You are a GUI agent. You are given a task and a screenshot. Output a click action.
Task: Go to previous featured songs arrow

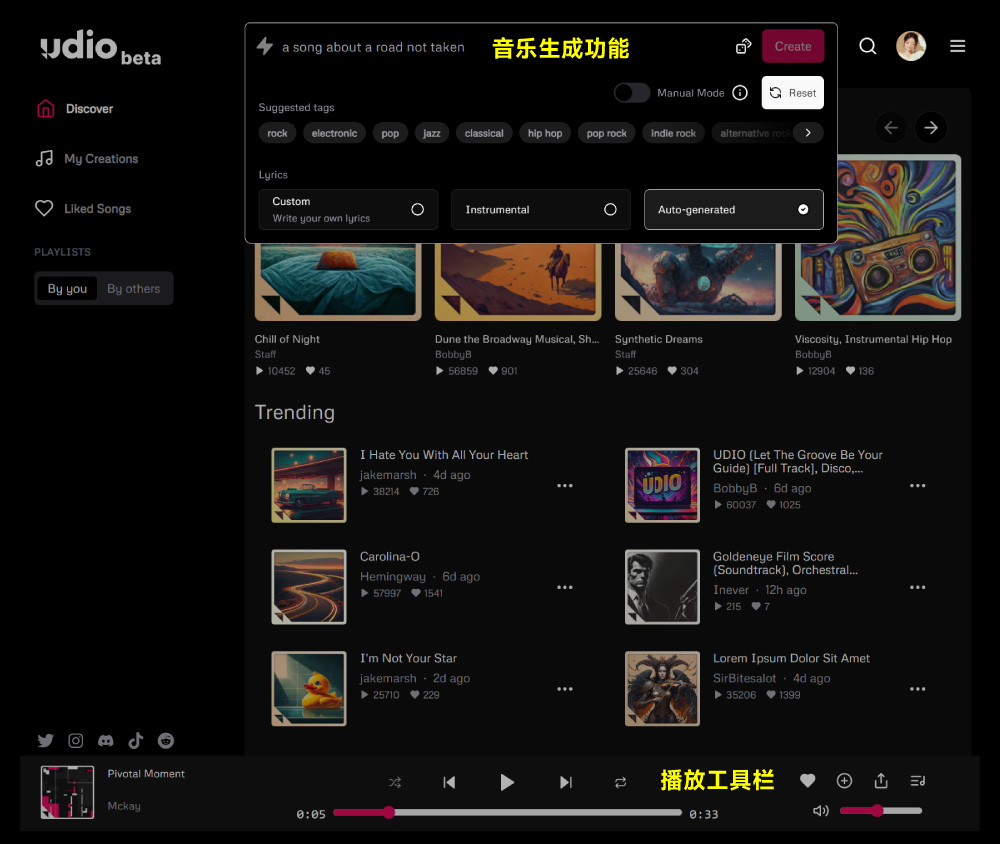[x=891, y=128]
